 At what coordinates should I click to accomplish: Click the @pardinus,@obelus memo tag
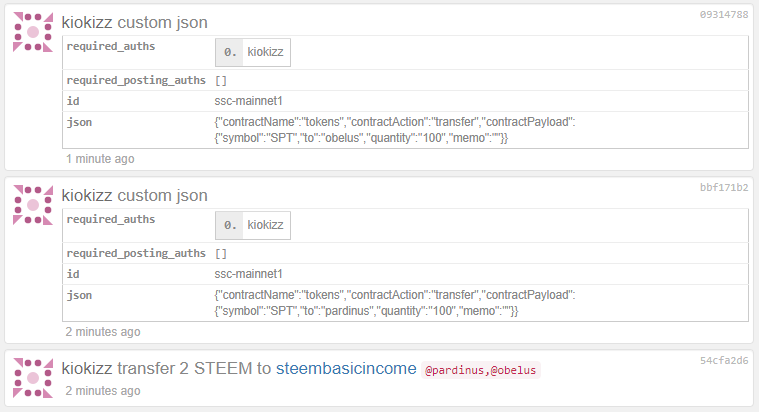click(482, 370)
